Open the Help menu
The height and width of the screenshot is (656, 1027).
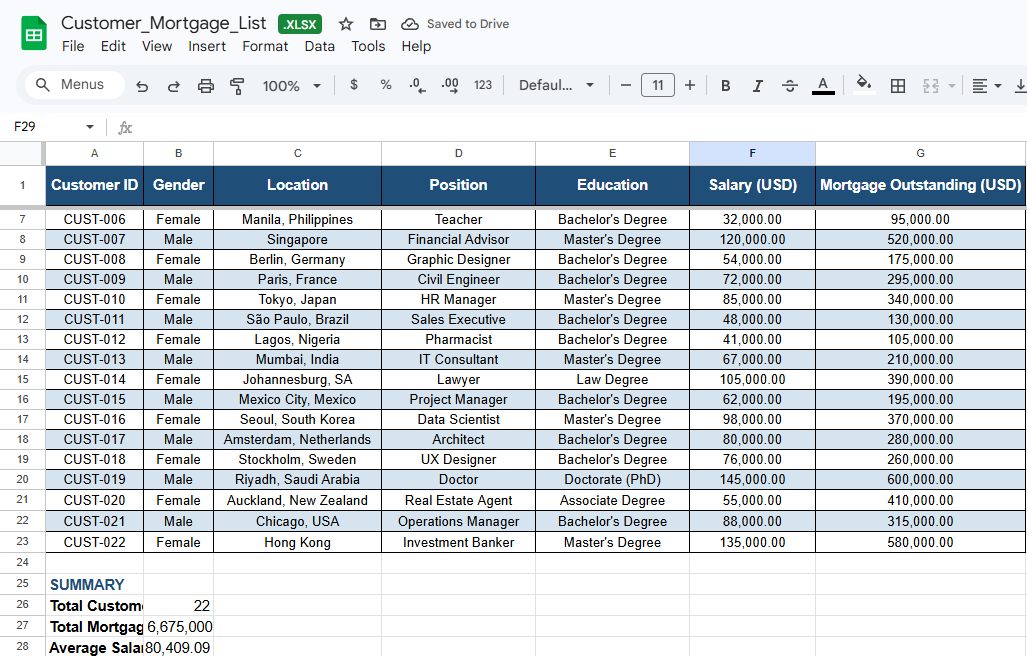point(416,46)
